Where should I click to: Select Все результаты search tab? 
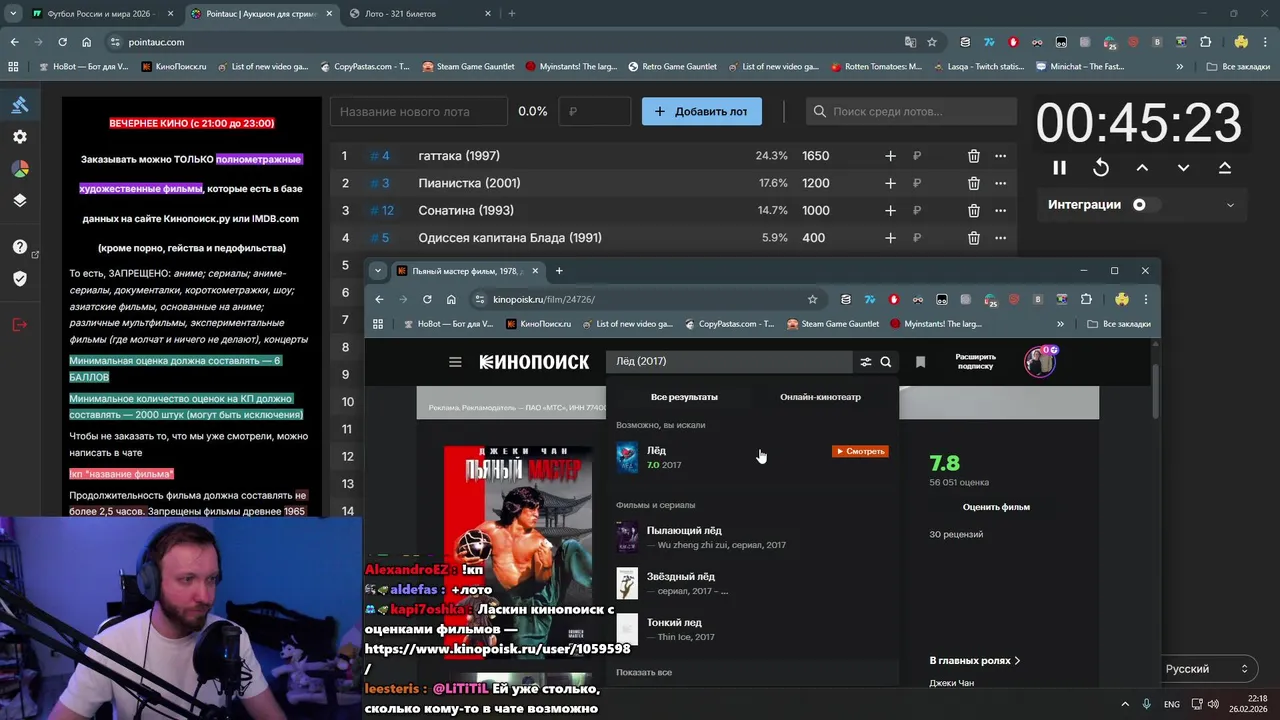click(x=684, y=397)
